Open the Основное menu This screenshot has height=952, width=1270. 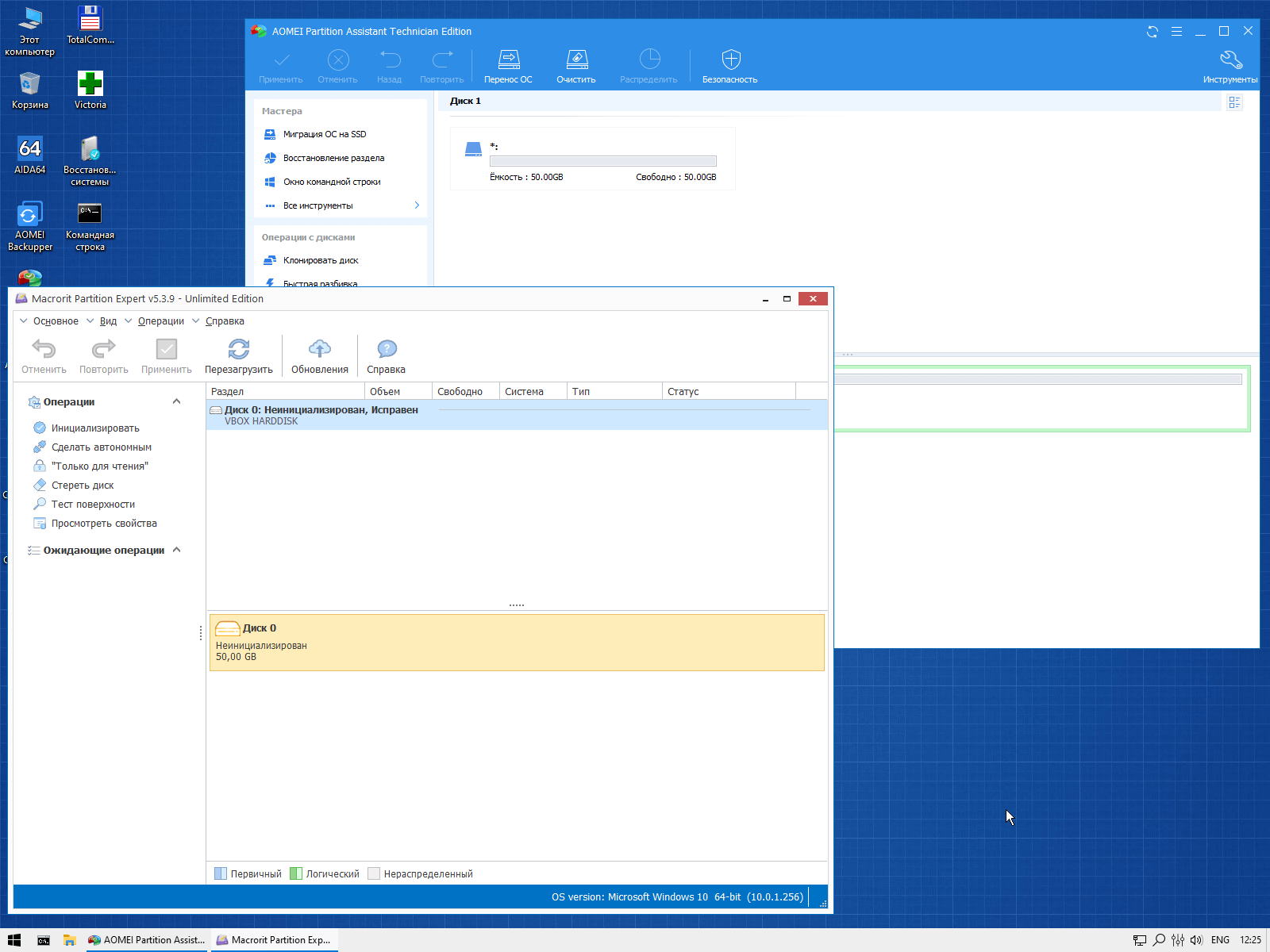[x=55, y=321]
